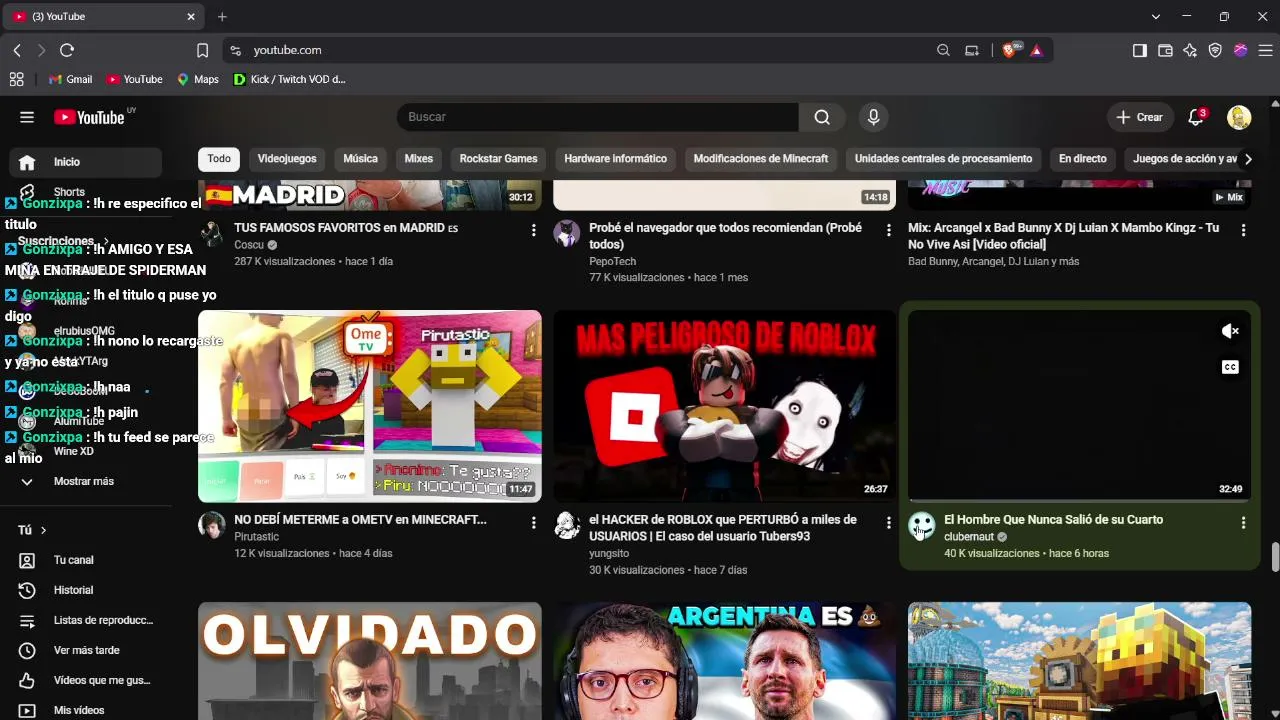This screenshot has width=1280, height=720.
Task: Toggle subtitles on the video preview
Action: point(1230,367)
